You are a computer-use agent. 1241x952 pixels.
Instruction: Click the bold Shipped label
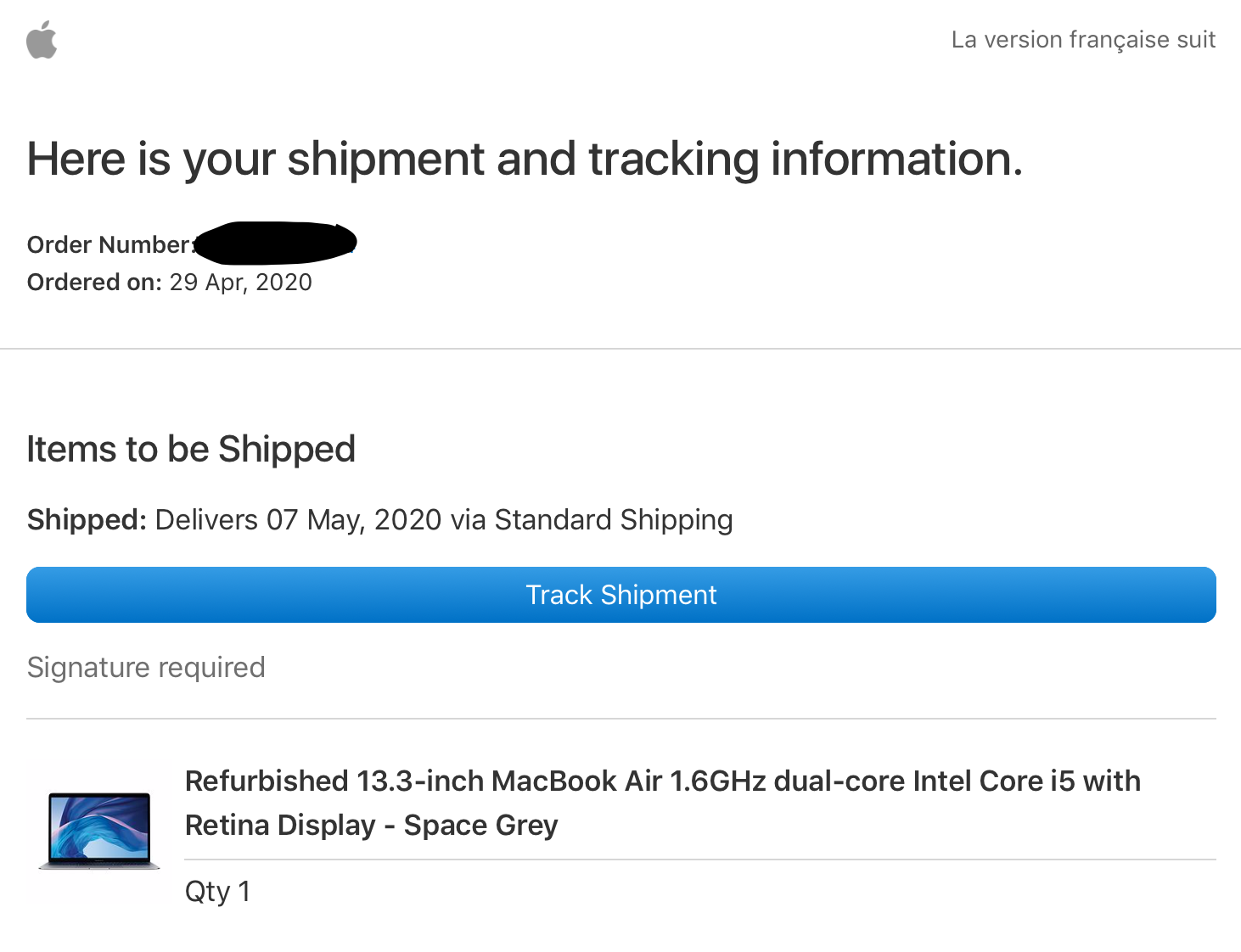pyautogui.click(x=87, y=519)
